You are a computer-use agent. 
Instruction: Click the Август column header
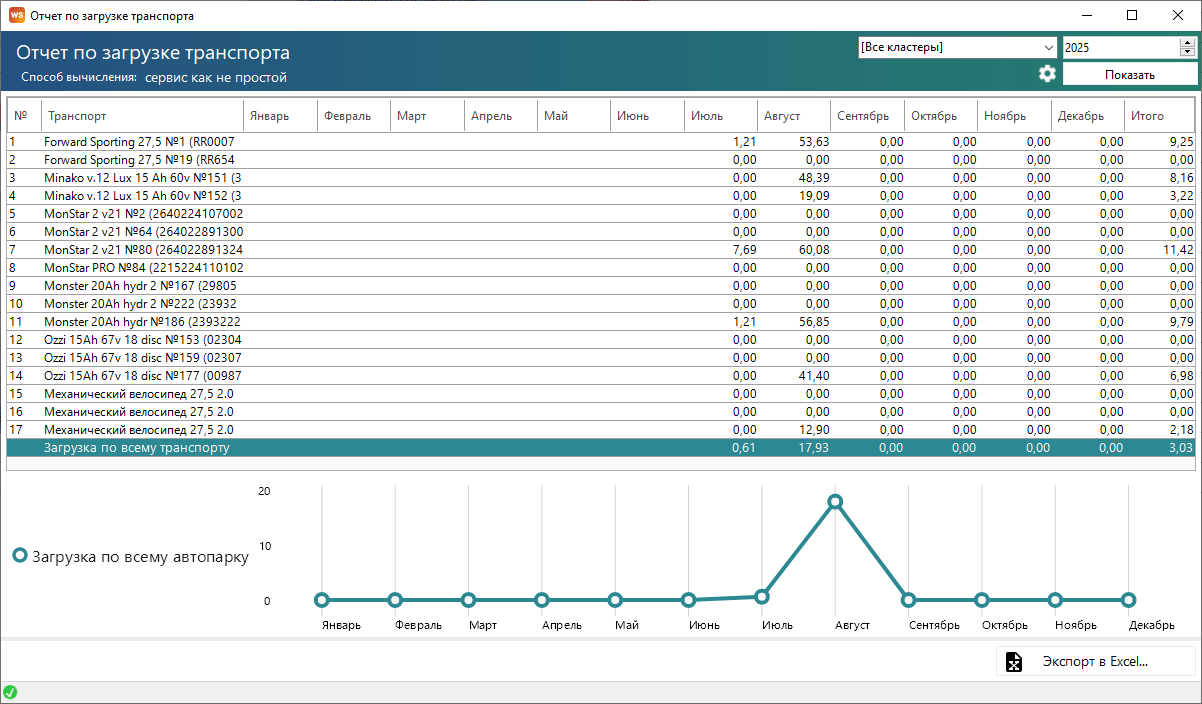tap(793, 116)
